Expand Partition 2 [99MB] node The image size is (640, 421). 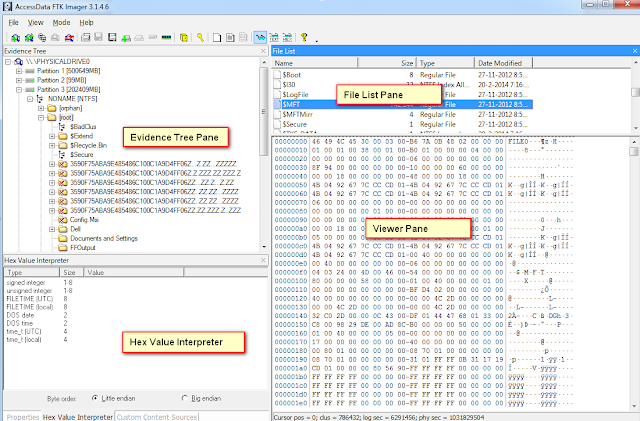tap(19, 80)
